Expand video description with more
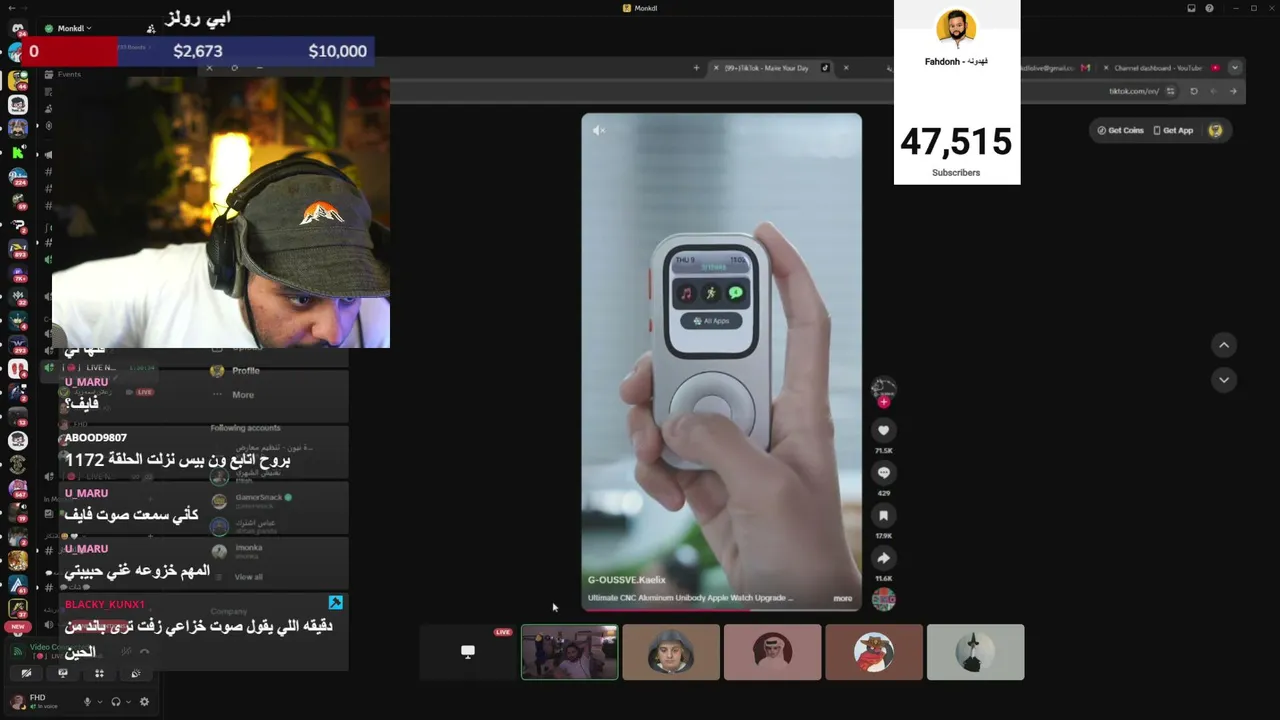1280x720 pixels. (843, 598)
